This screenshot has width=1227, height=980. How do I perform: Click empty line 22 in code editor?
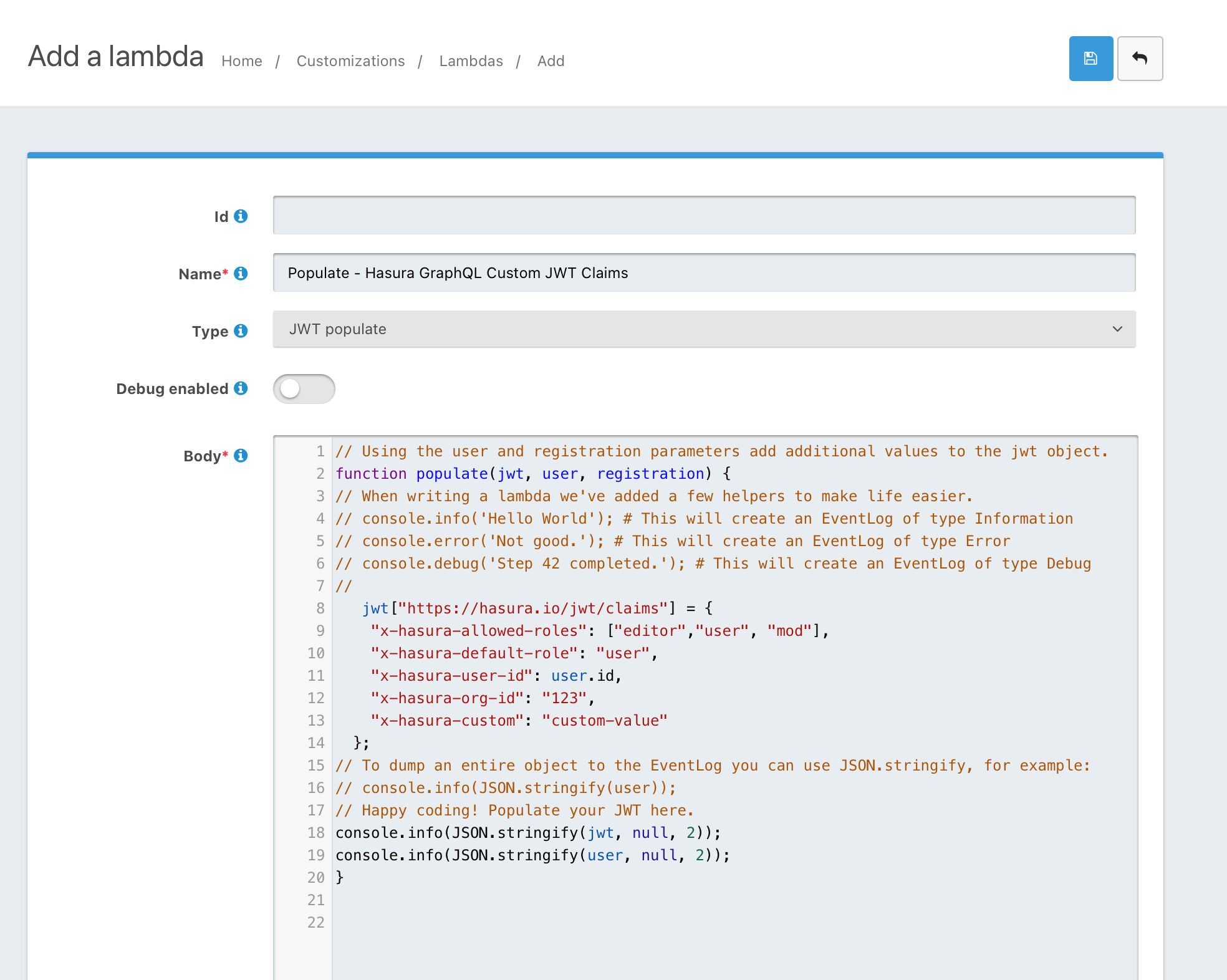(561, 923)
